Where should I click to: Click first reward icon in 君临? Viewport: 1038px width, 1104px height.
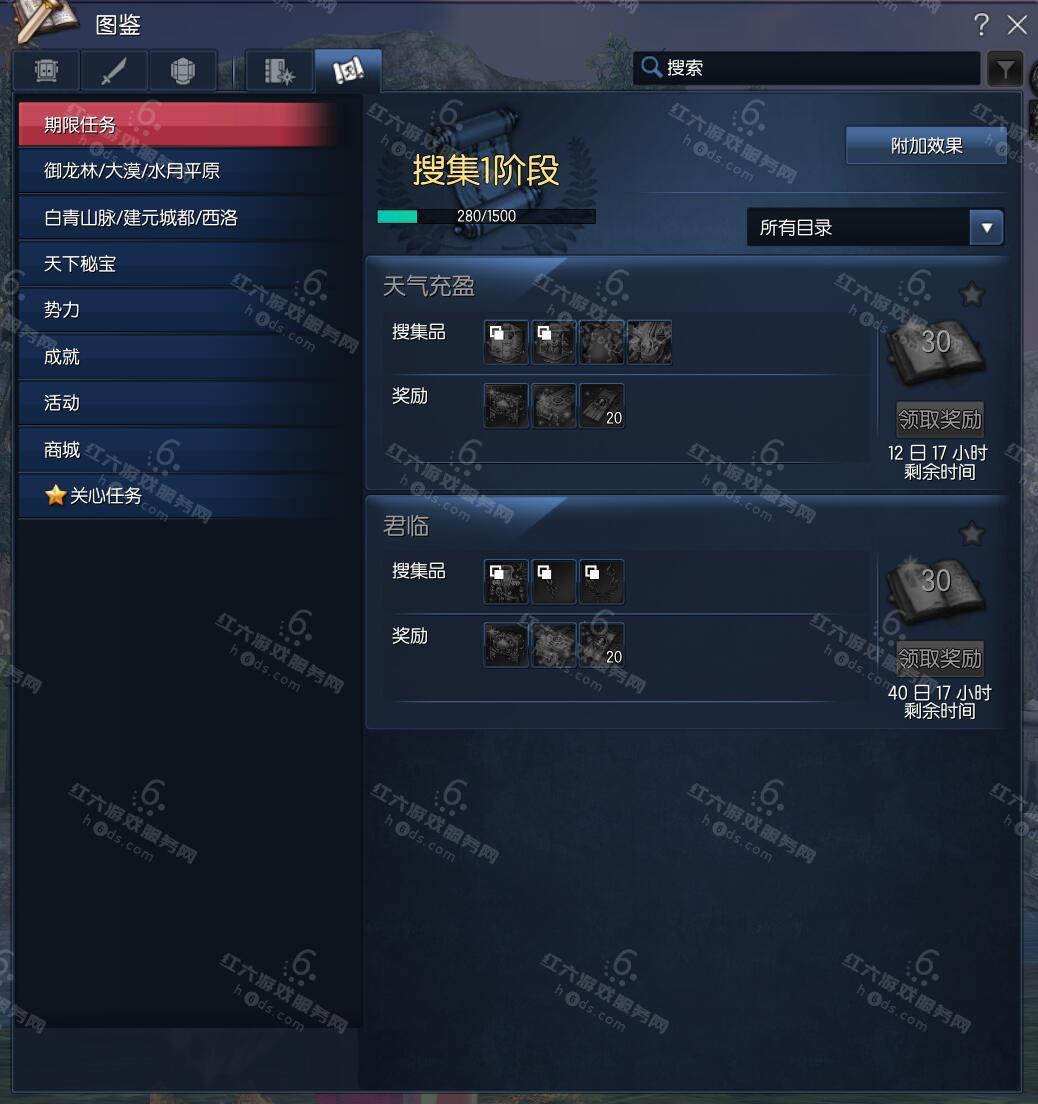(506, 644)
